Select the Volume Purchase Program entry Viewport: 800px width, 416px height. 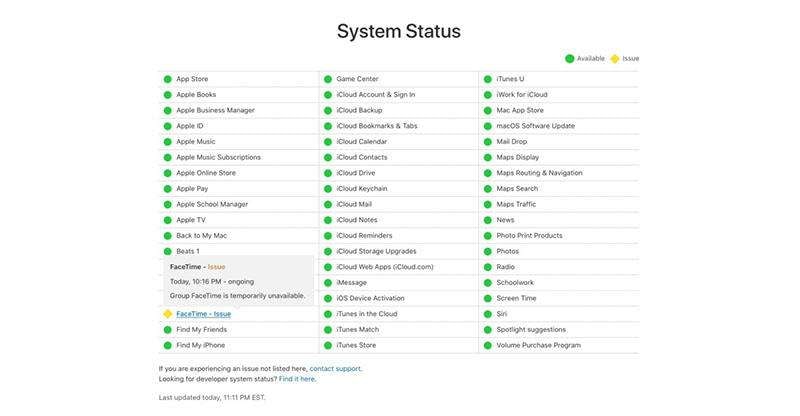(x=538, y=345)
